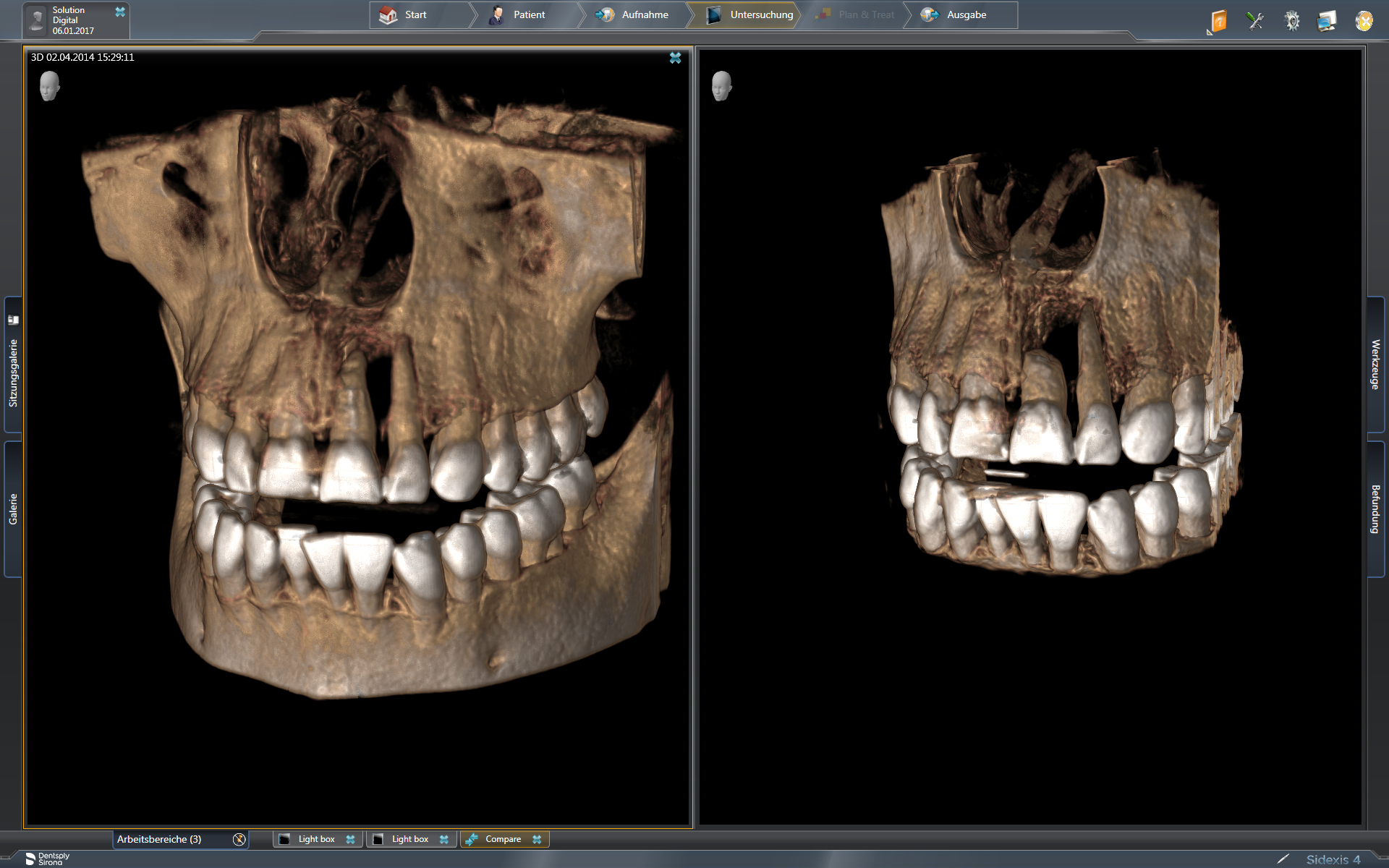
Task: Click the yellow exit application icon
Action: (1364, 20)
